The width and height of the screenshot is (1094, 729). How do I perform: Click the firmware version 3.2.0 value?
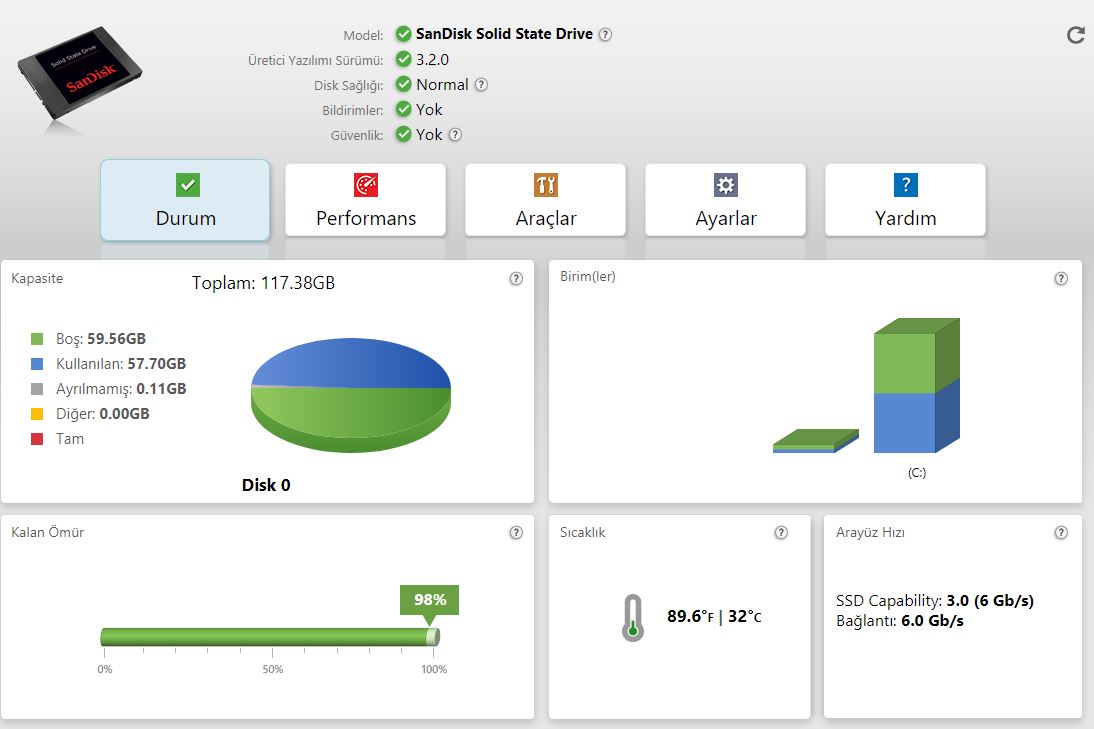[433, 59]
